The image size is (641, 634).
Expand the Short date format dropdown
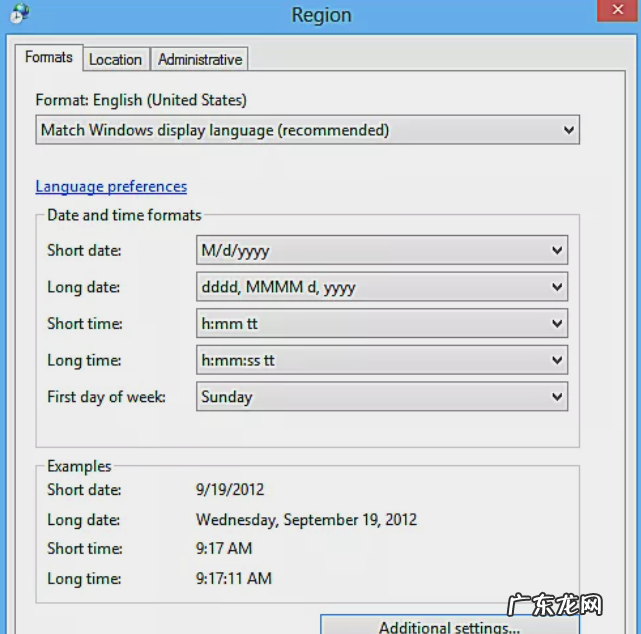pos(382,250)
